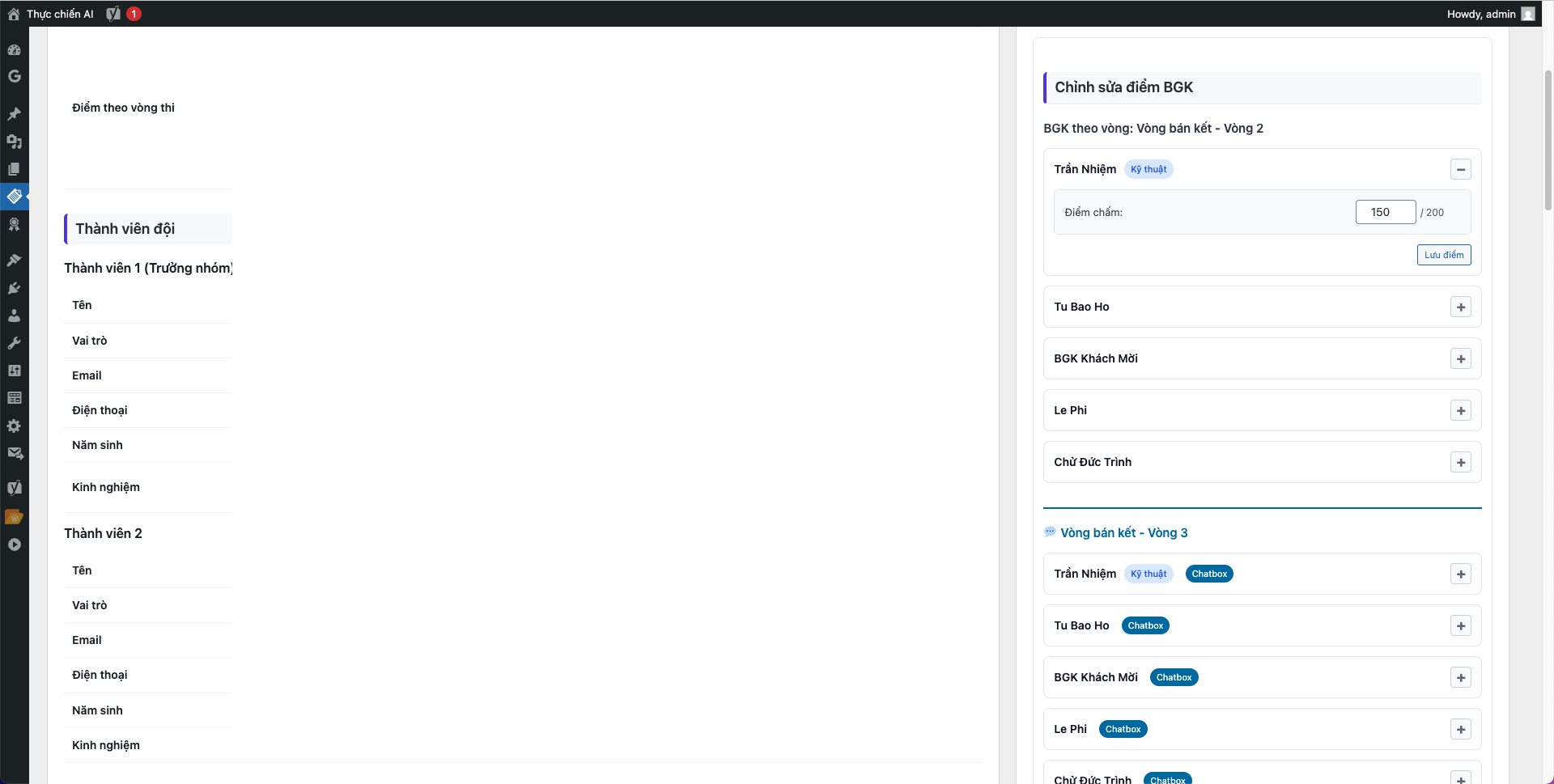Viewport: 1554px width, 784px height.
Task: Open the Settings menu icon in sidebar
Action: 14,426
